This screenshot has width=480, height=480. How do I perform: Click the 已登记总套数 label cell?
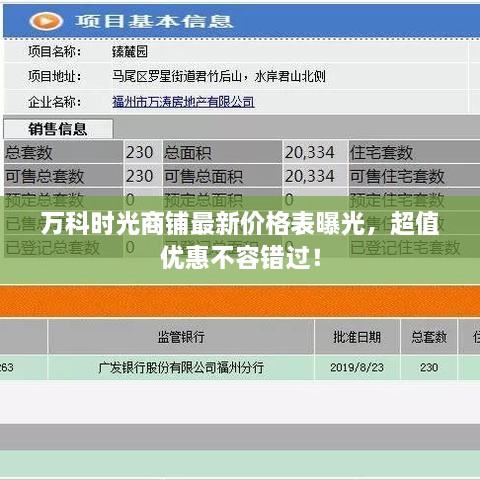(x=63, y=247)
